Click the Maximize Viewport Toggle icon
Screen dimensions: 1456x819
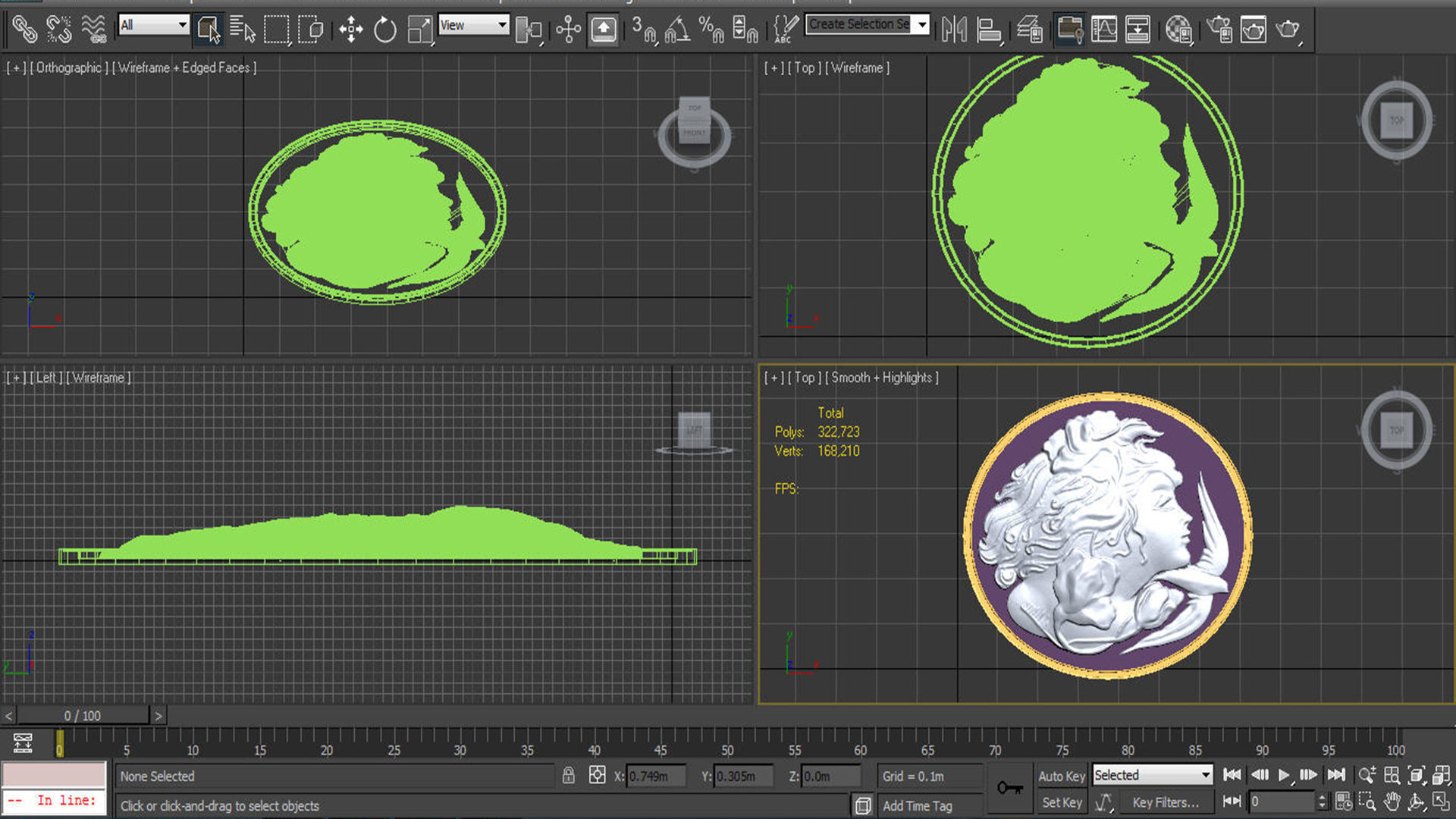(1441, 802)
